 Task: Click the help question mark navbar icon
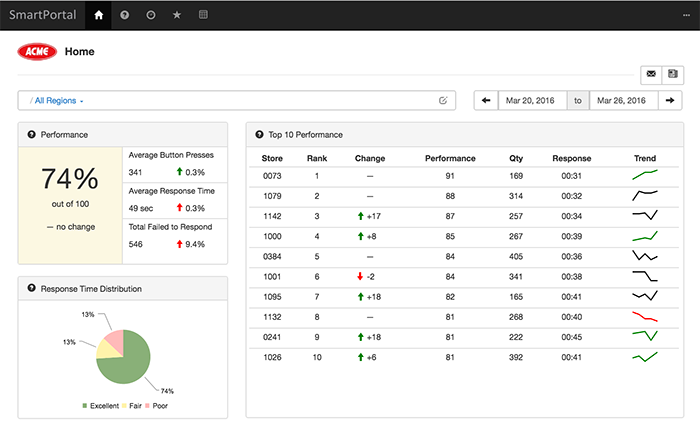pos(125,15)
